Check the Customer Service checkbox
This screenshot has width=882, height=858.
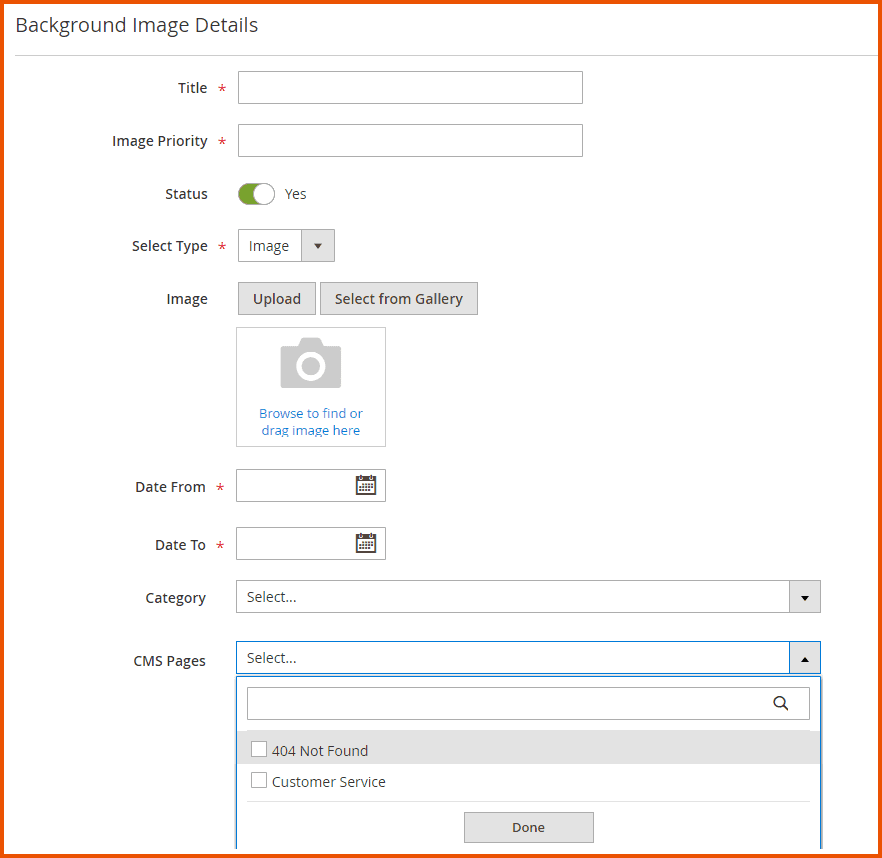click(x=259, y=781)
